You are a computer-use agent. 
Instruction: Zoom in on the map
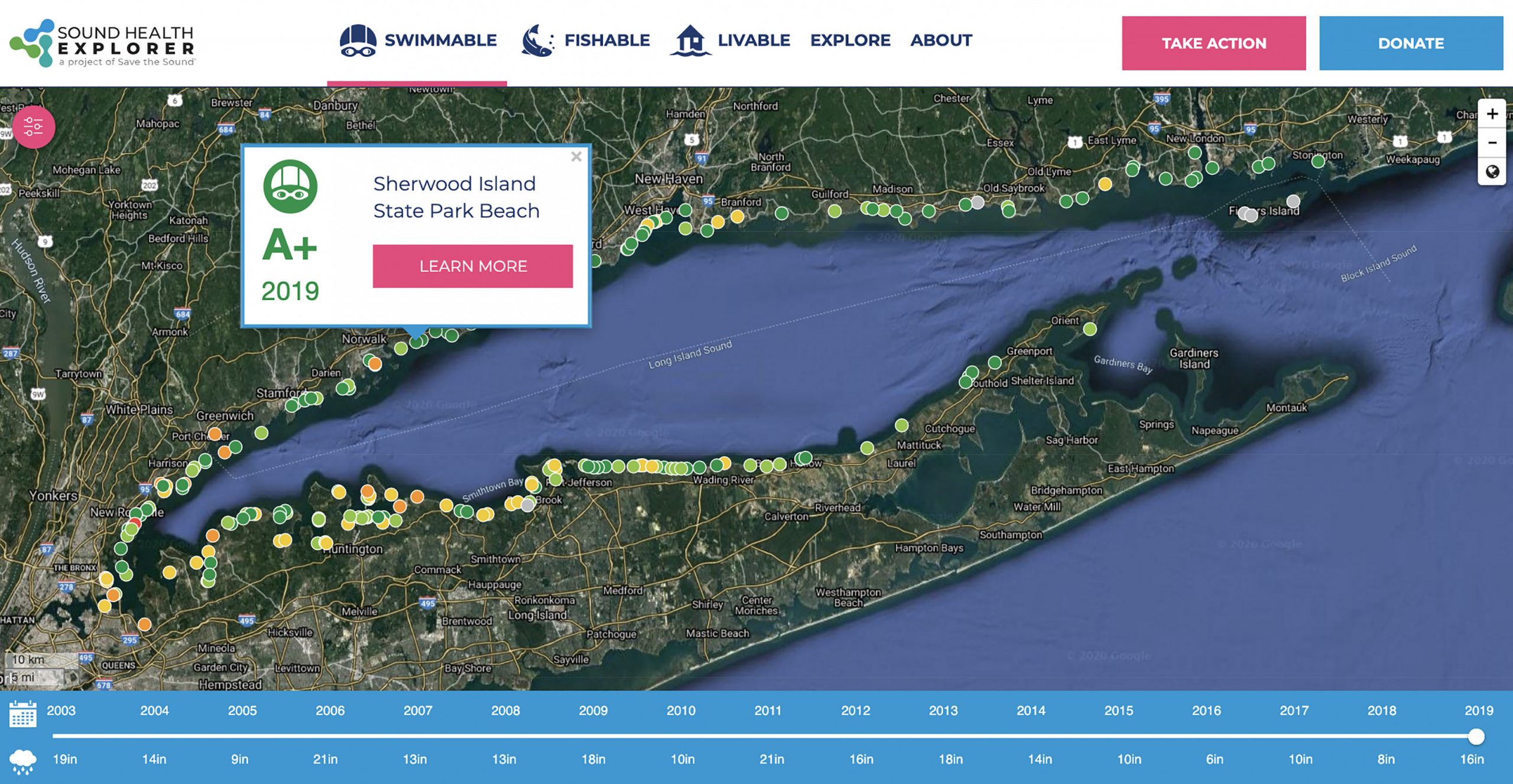(x=1492, y=114)
